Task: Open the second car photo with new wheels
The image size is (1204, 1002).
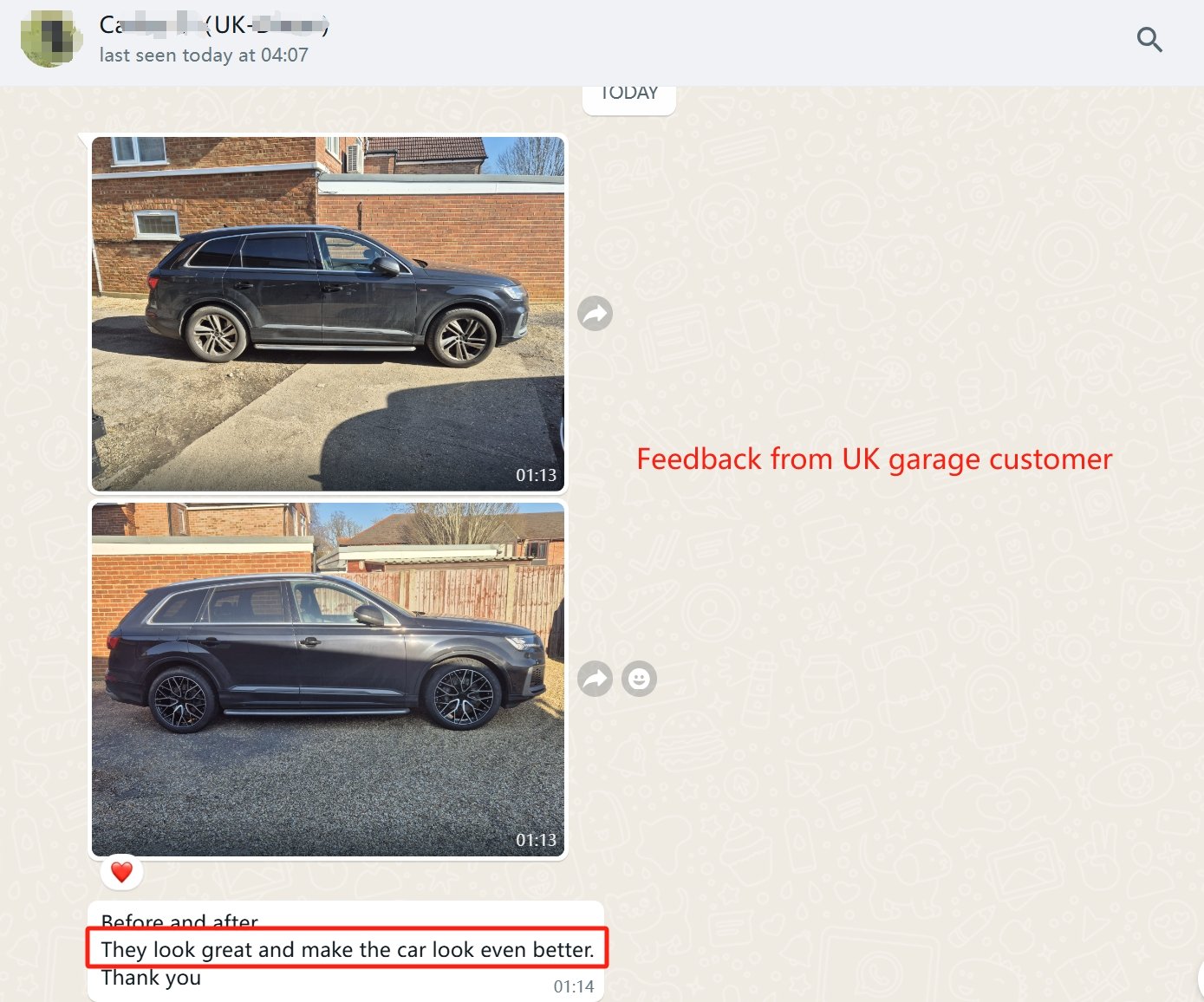Action: pos(328,680)
